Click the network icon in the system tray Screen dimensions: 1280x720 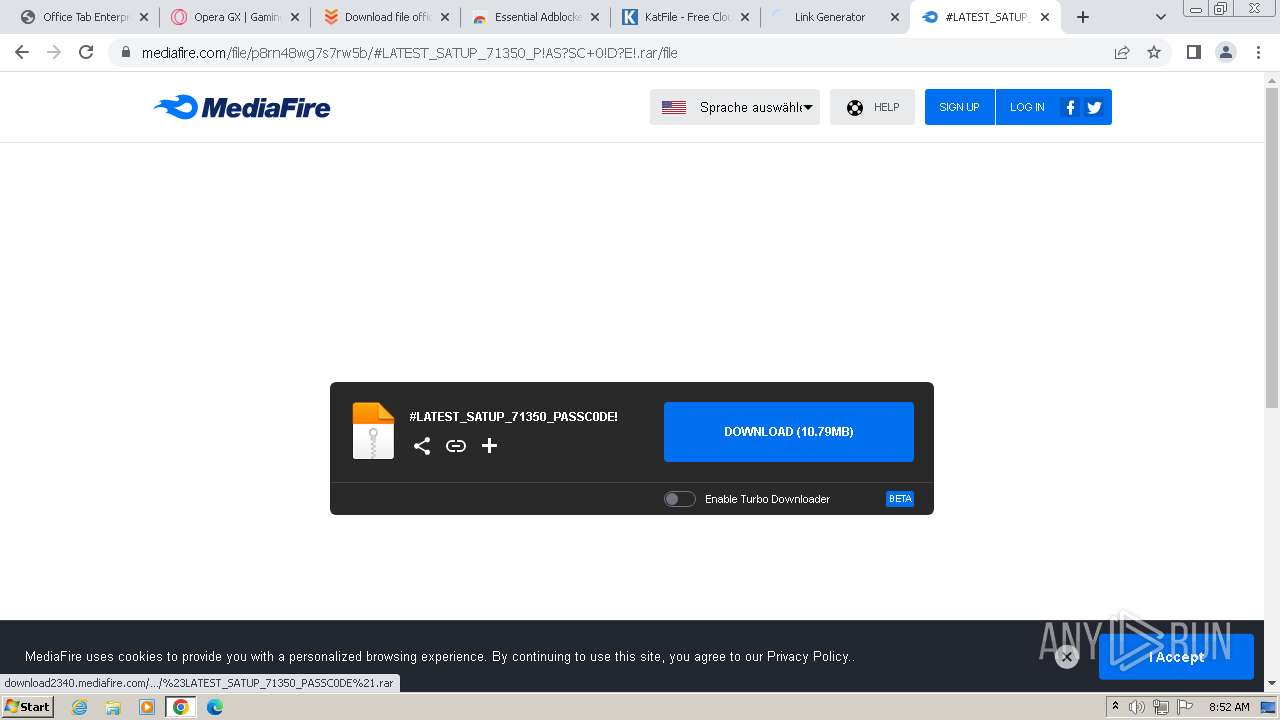click(1161, 707)
